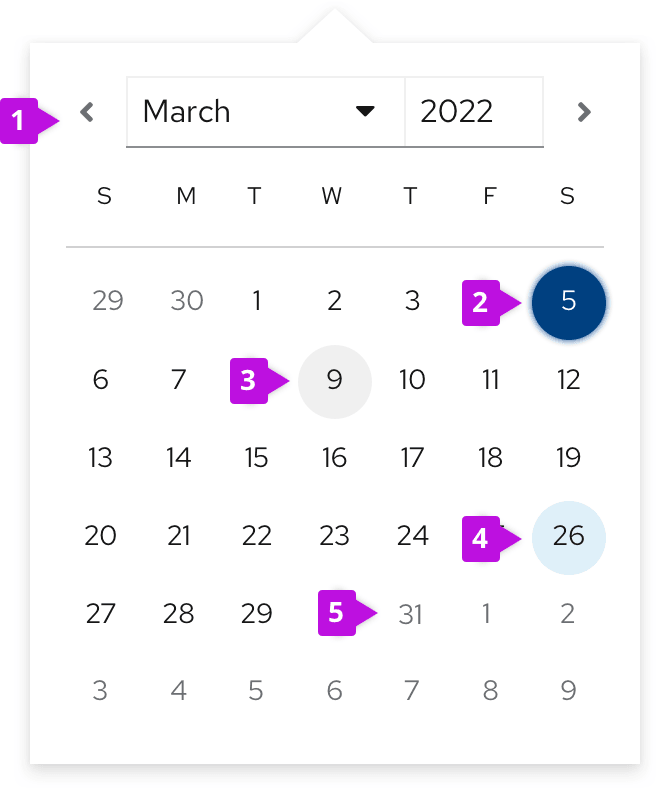Choose March 31 in the grid

pos(411,614)
